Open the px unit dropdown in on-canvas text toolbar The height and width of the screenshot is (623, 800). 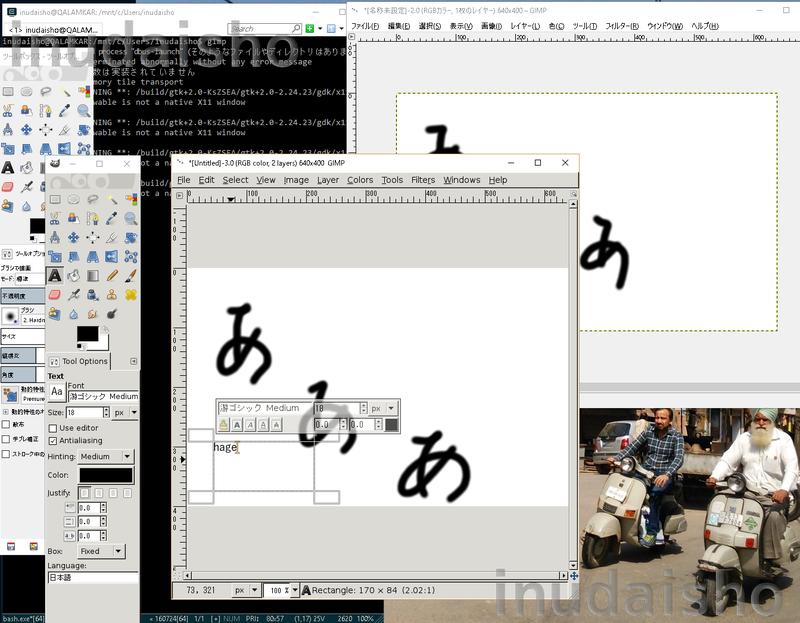click(383, 408)
